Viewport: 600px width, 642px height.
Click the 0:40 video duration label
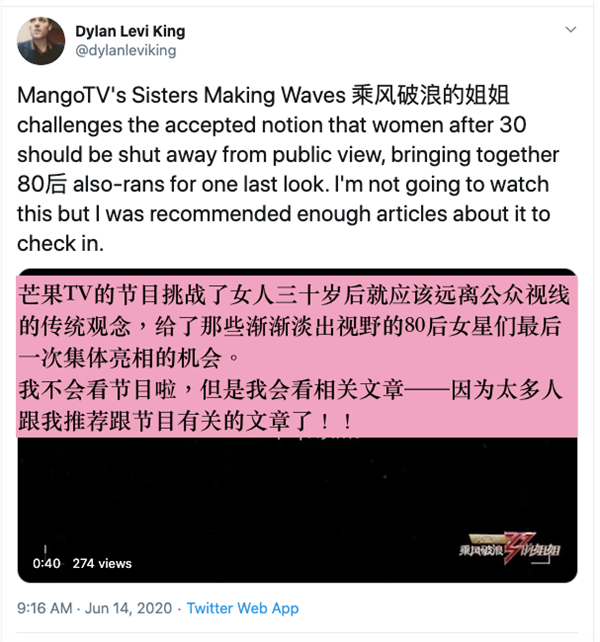click(46, 563)
